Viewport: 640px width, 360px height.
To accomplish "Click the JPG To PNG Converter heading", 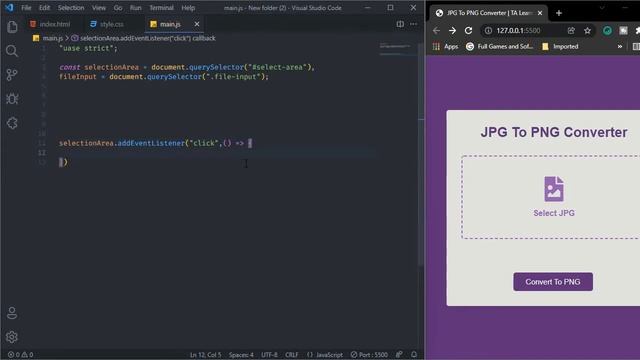I will (x=554, y=132).
